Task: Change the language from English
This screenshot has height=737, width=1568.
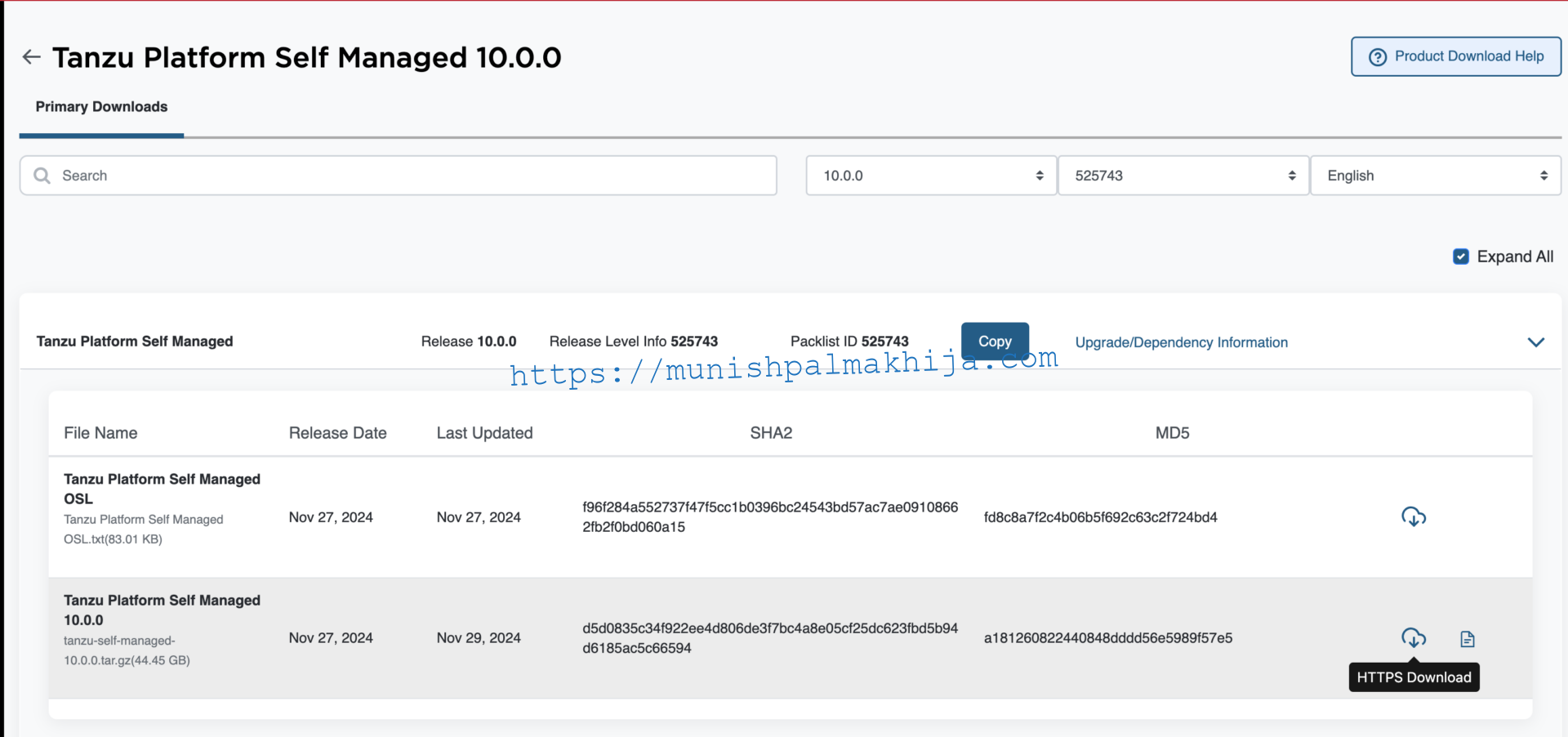Action: [x=1435, y=175]
